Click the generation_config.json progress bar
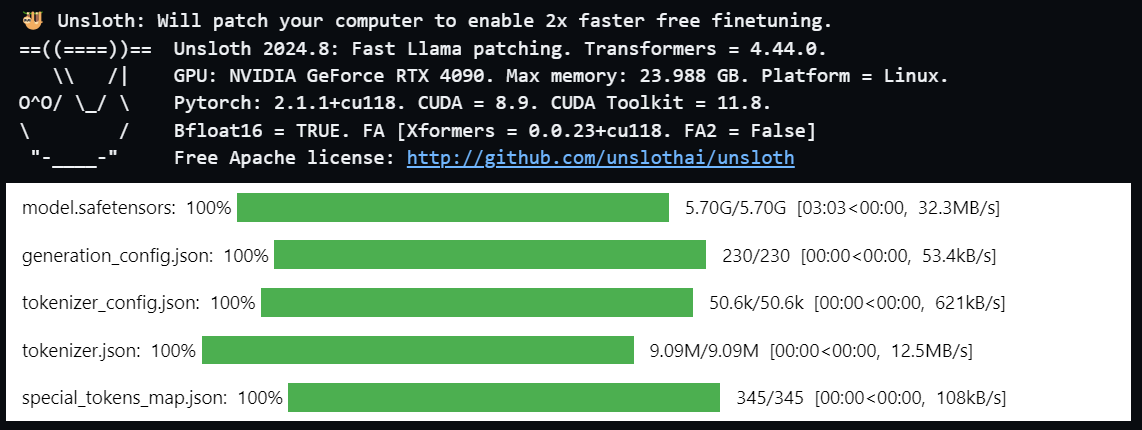 (x=490, y=255)
